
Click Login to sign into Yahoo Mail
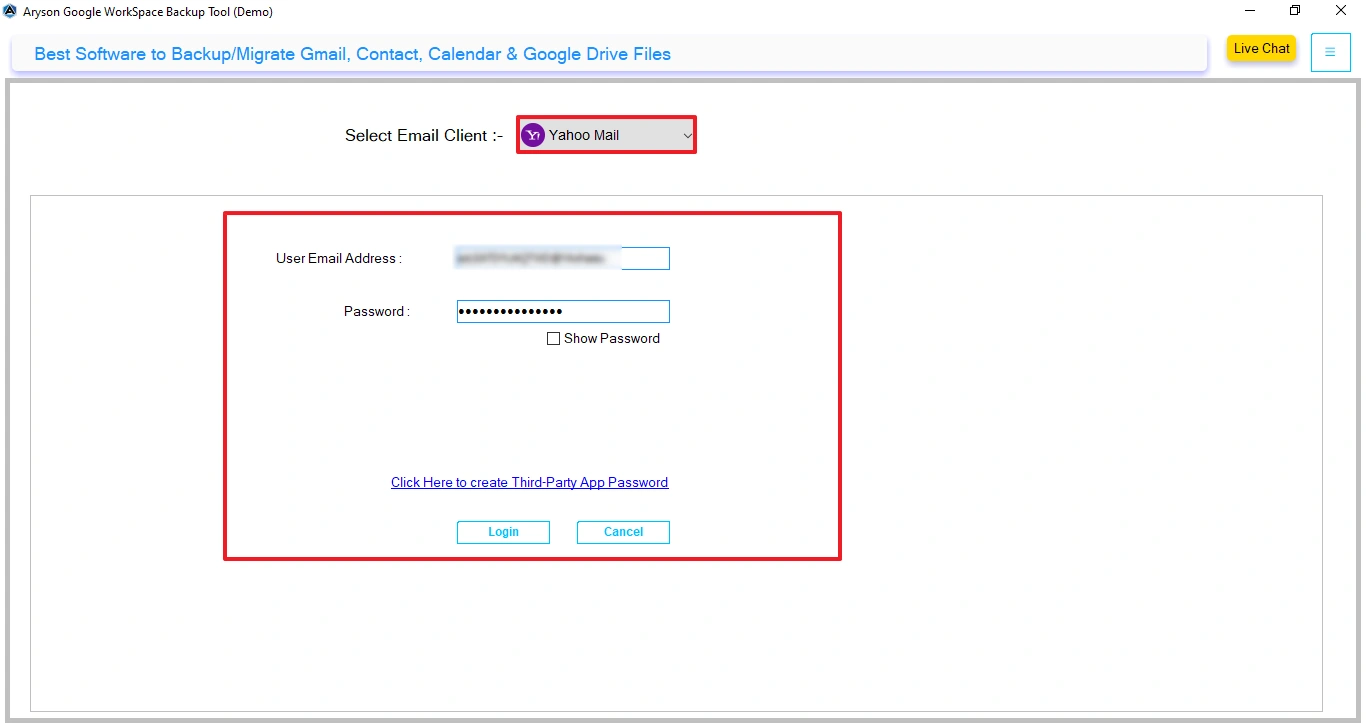coord(503,532)
